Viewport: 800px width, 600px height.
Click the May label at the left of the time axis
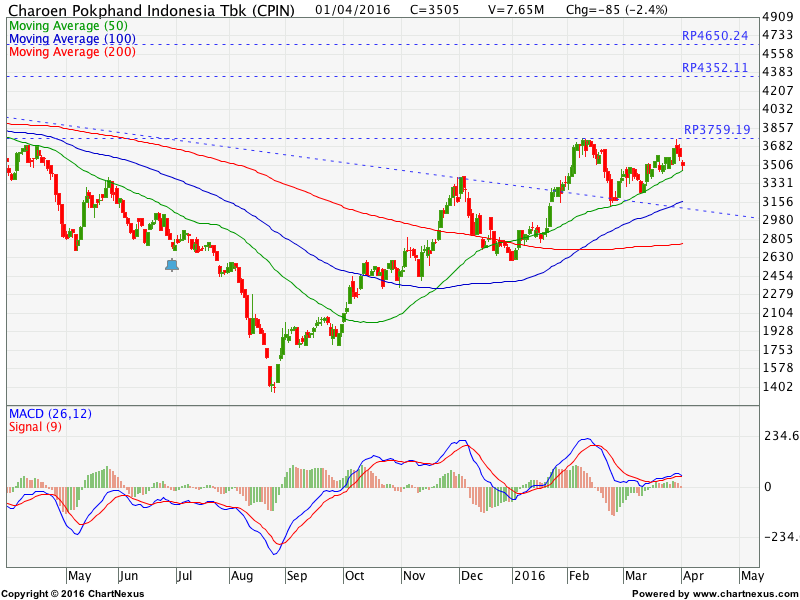coord(80,576)
